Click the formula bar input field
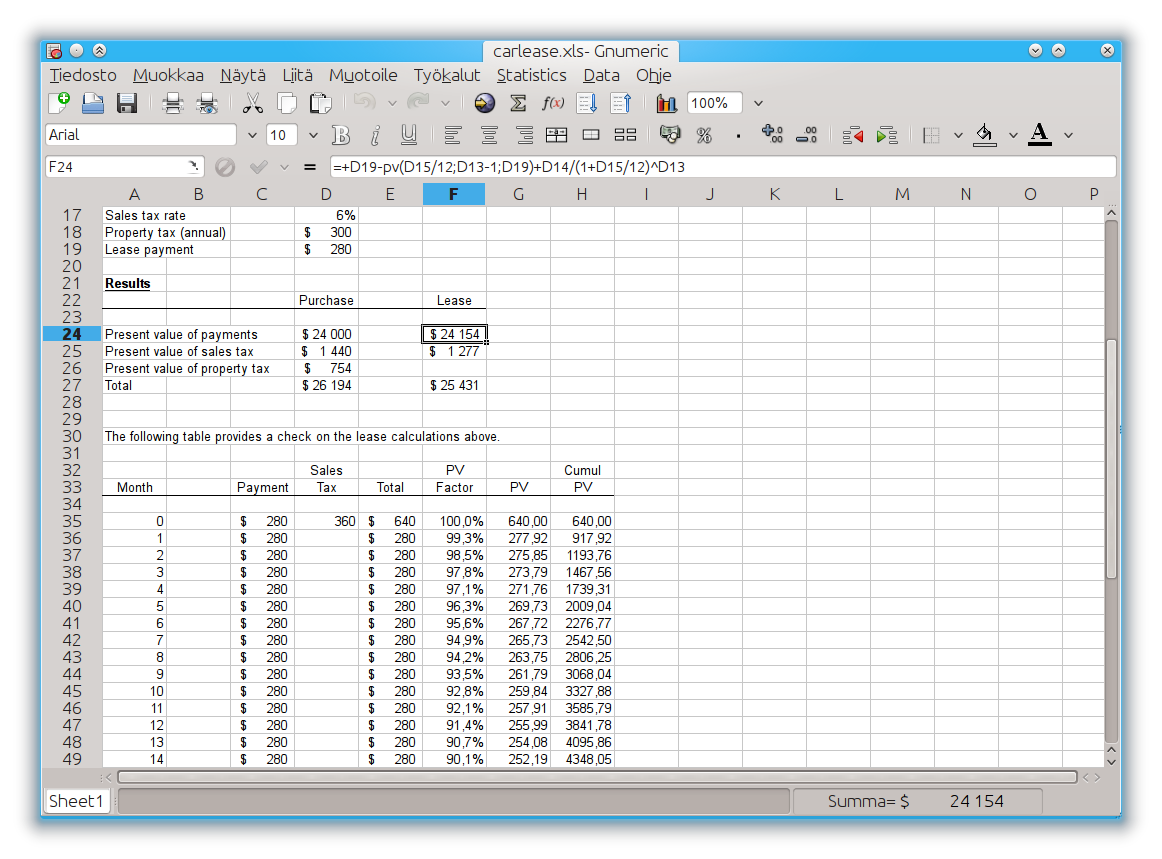 tap(723, 167)
